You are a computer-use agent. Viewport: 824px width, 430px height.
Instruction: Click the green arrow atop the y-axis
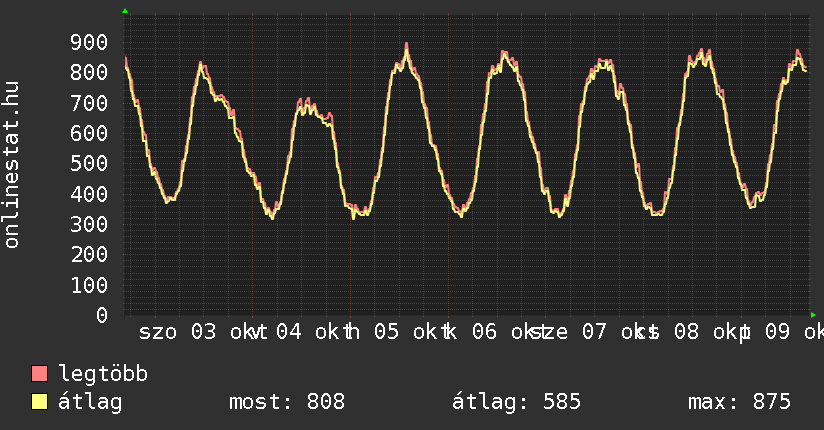pos(125,11)
